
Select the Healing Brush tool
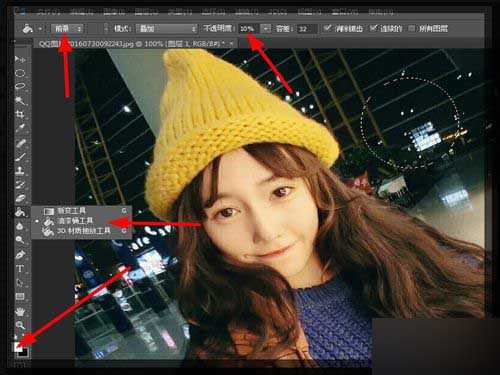click(20, 144)
